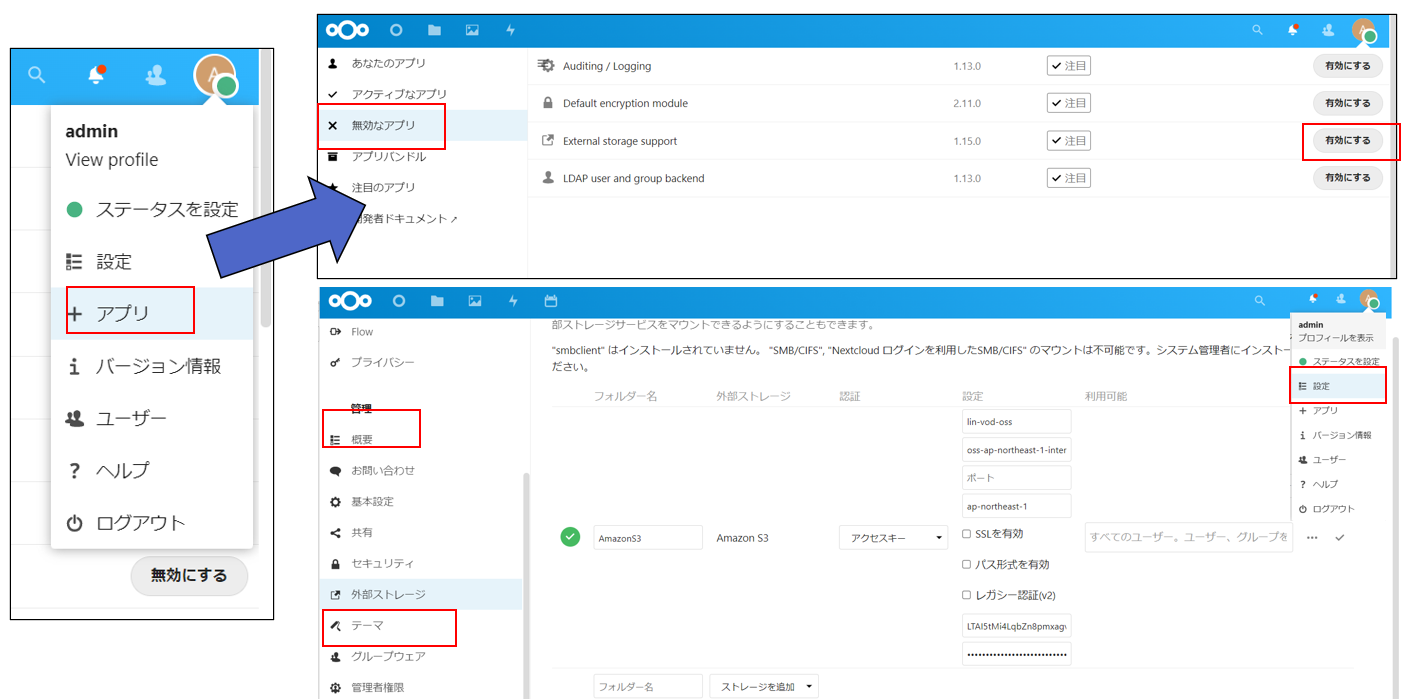Click 有効にする for External storage support

(1347, 141)
